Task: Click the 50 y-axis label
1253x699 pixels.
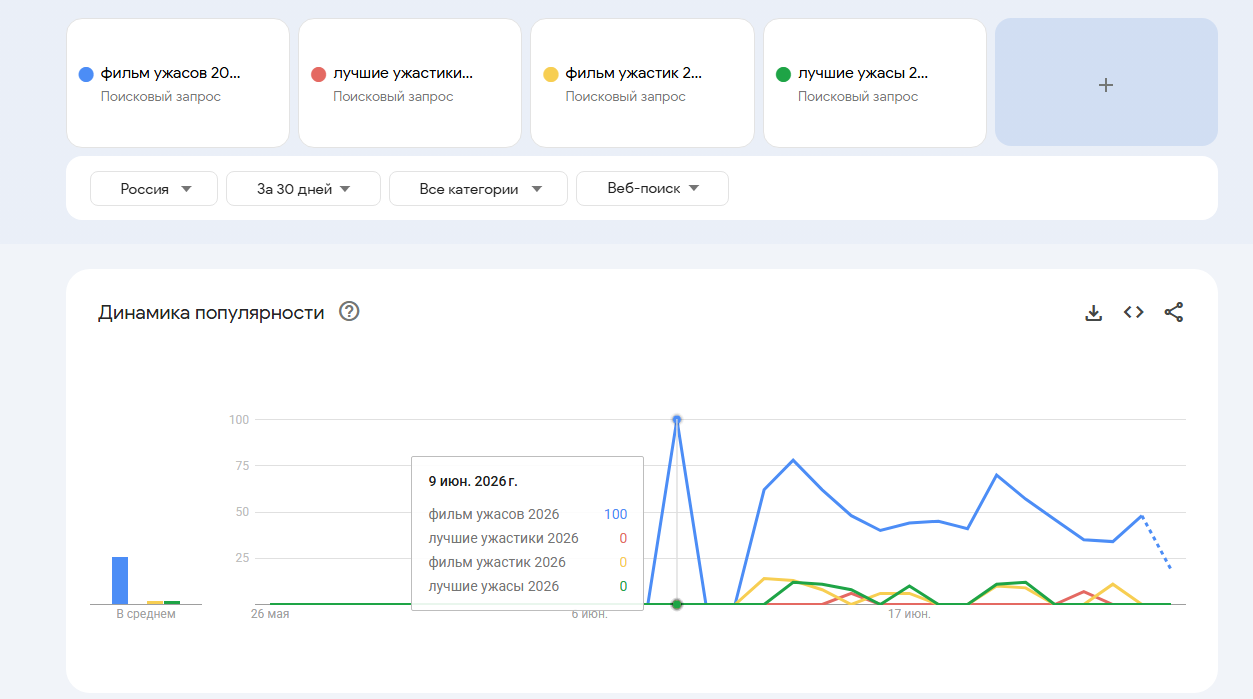Action: pyautogui.click(x=241, y=511)
